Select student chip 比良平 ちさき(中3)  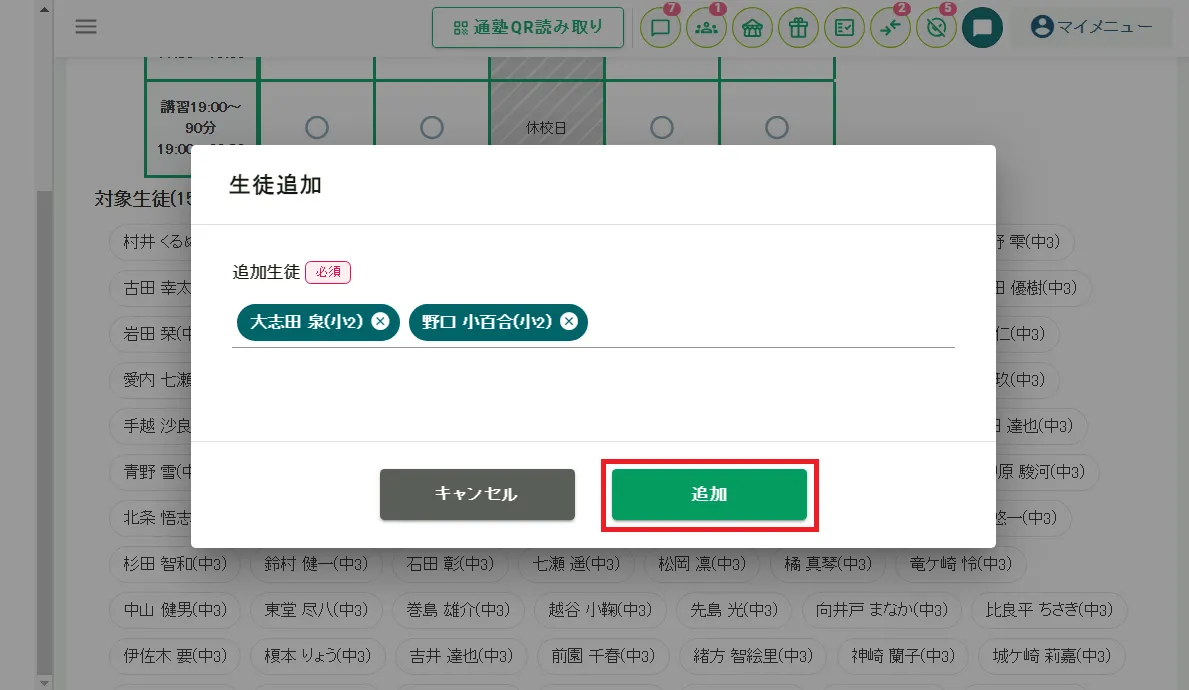point(1049,610)
